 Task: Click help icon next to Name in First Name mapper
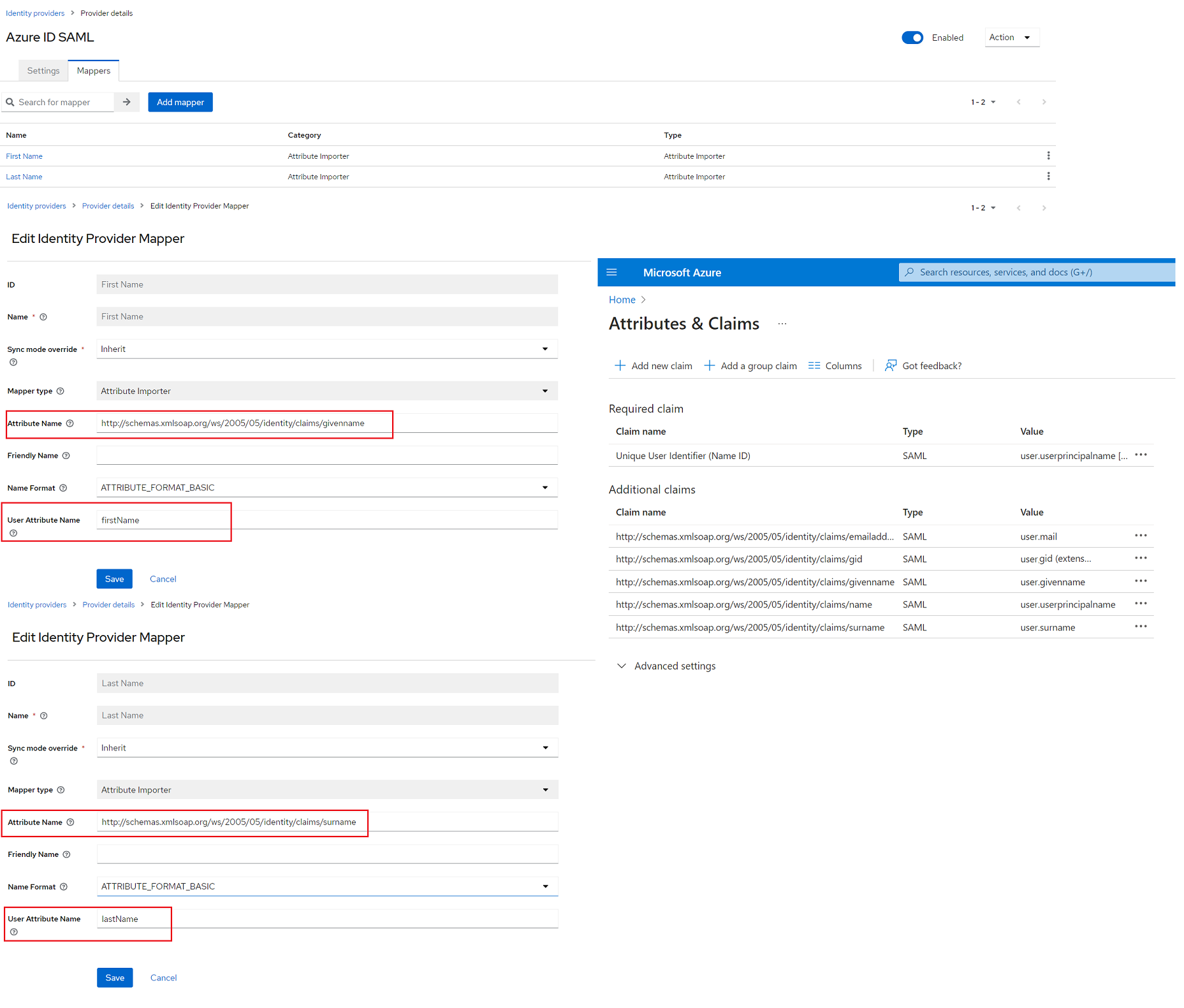pyautogui.click(x=43, y=317)
